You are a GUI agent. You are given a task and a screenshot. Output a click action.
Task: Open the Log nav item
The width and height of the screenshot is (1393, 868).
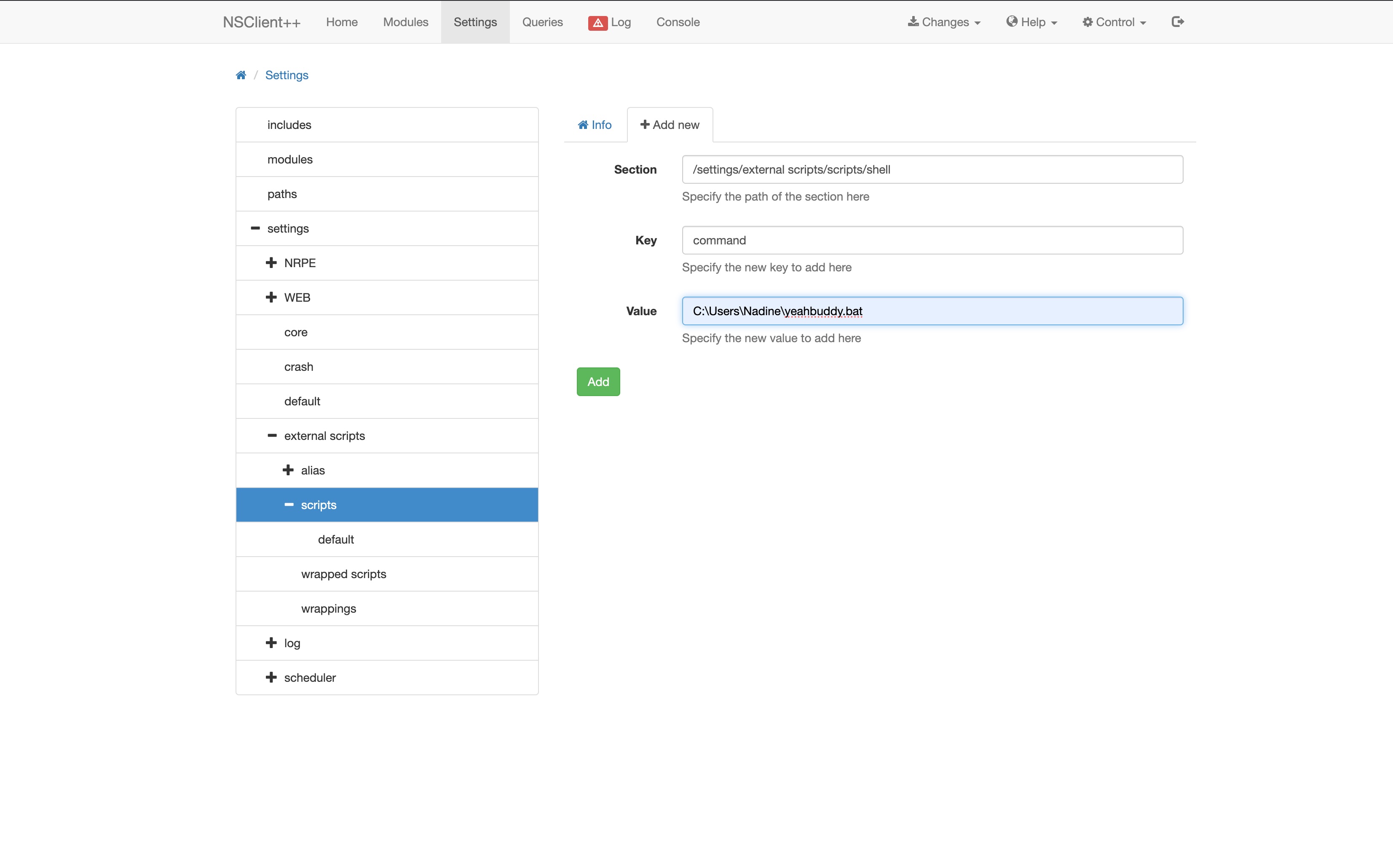tap(610, 22)
